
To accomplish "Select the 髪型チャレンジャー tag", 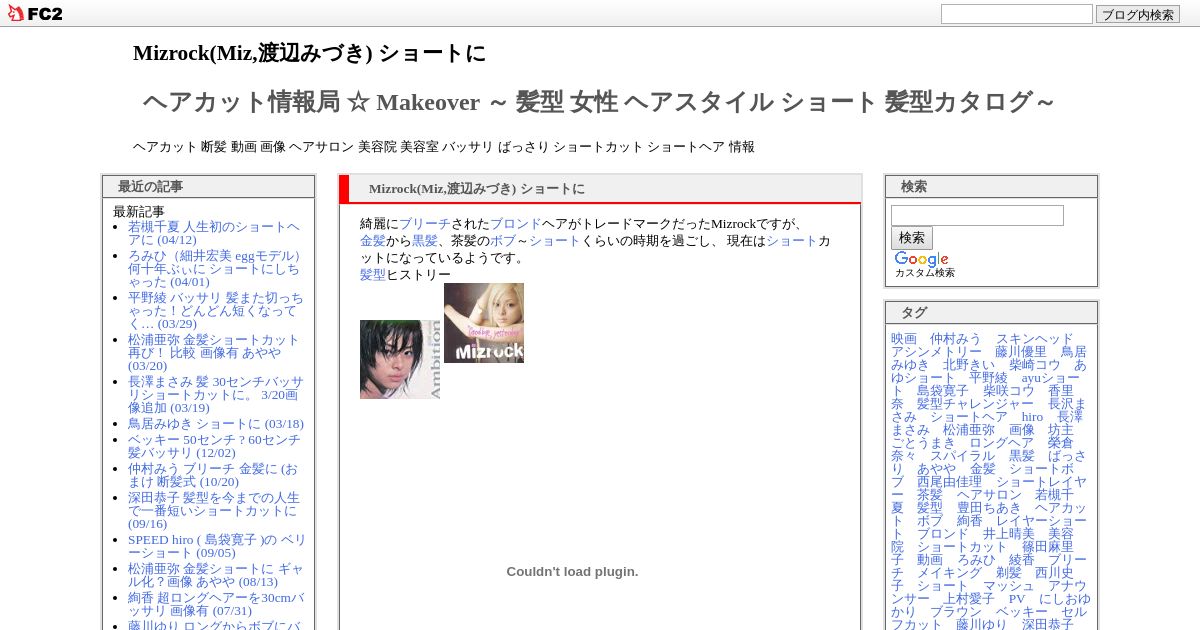I will [x=975, y=404].
